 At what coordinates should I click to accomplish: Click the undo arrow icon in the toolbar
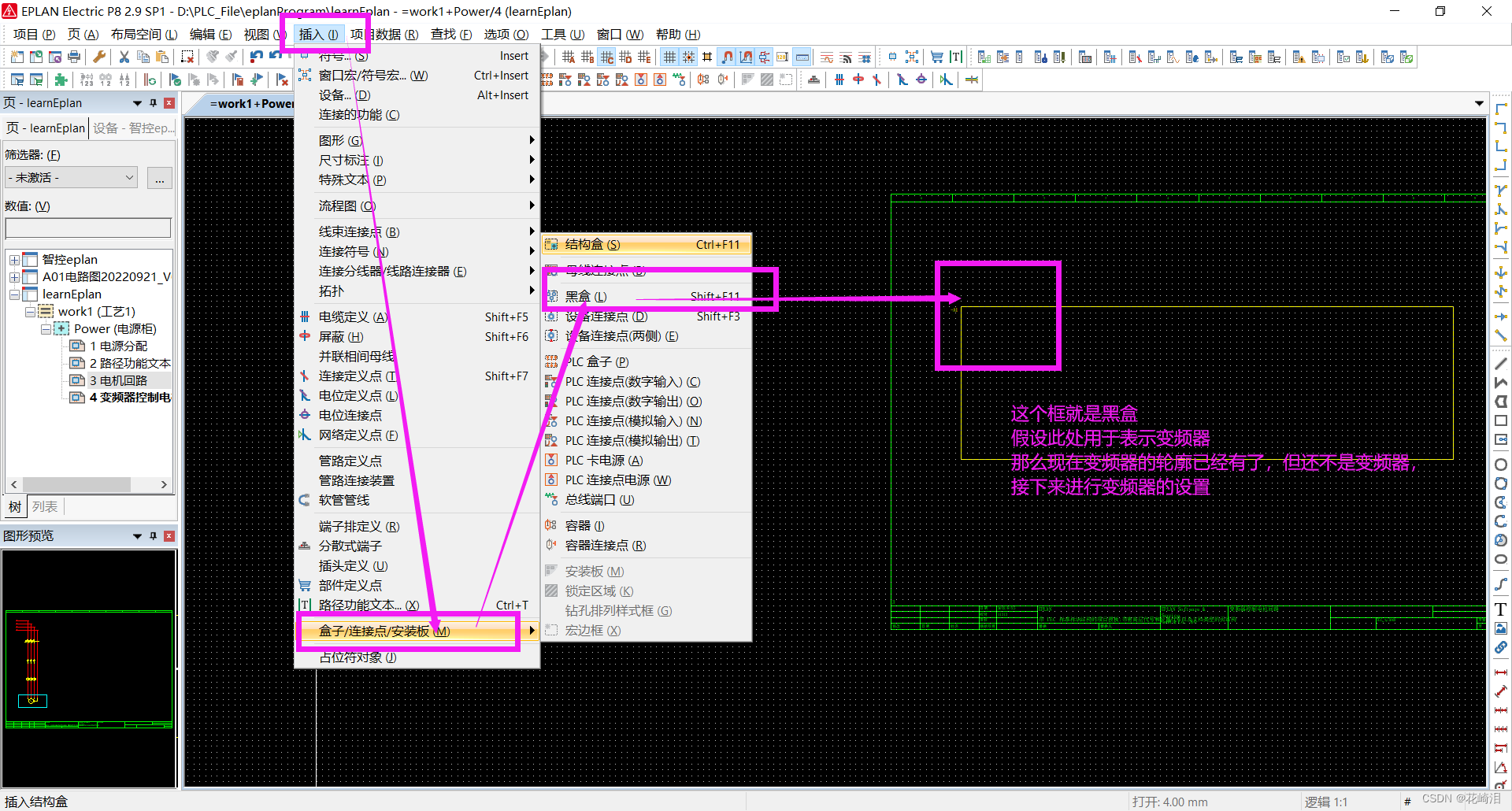pos(256,56)
